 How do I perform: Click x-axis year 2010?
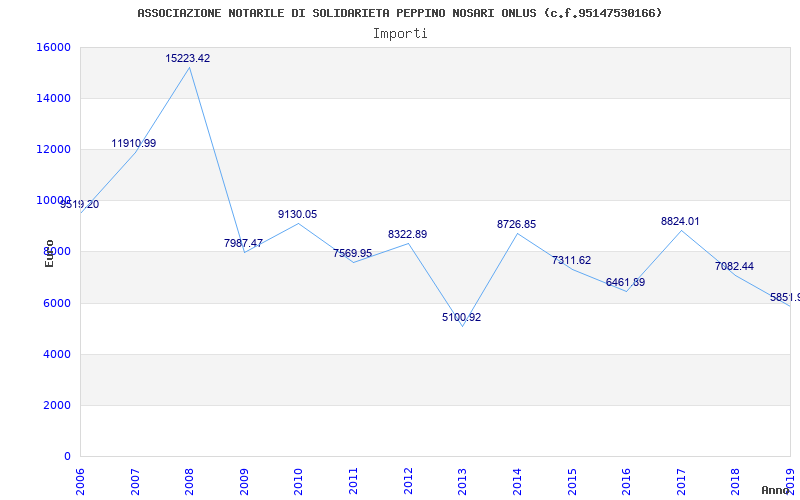pos(298,482)
